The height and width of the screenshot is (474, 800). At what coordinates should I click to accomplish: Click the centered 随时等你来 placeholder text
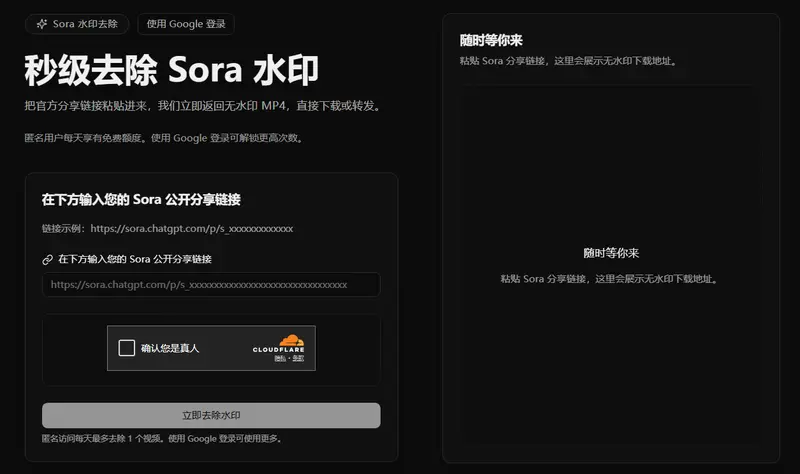611,253
